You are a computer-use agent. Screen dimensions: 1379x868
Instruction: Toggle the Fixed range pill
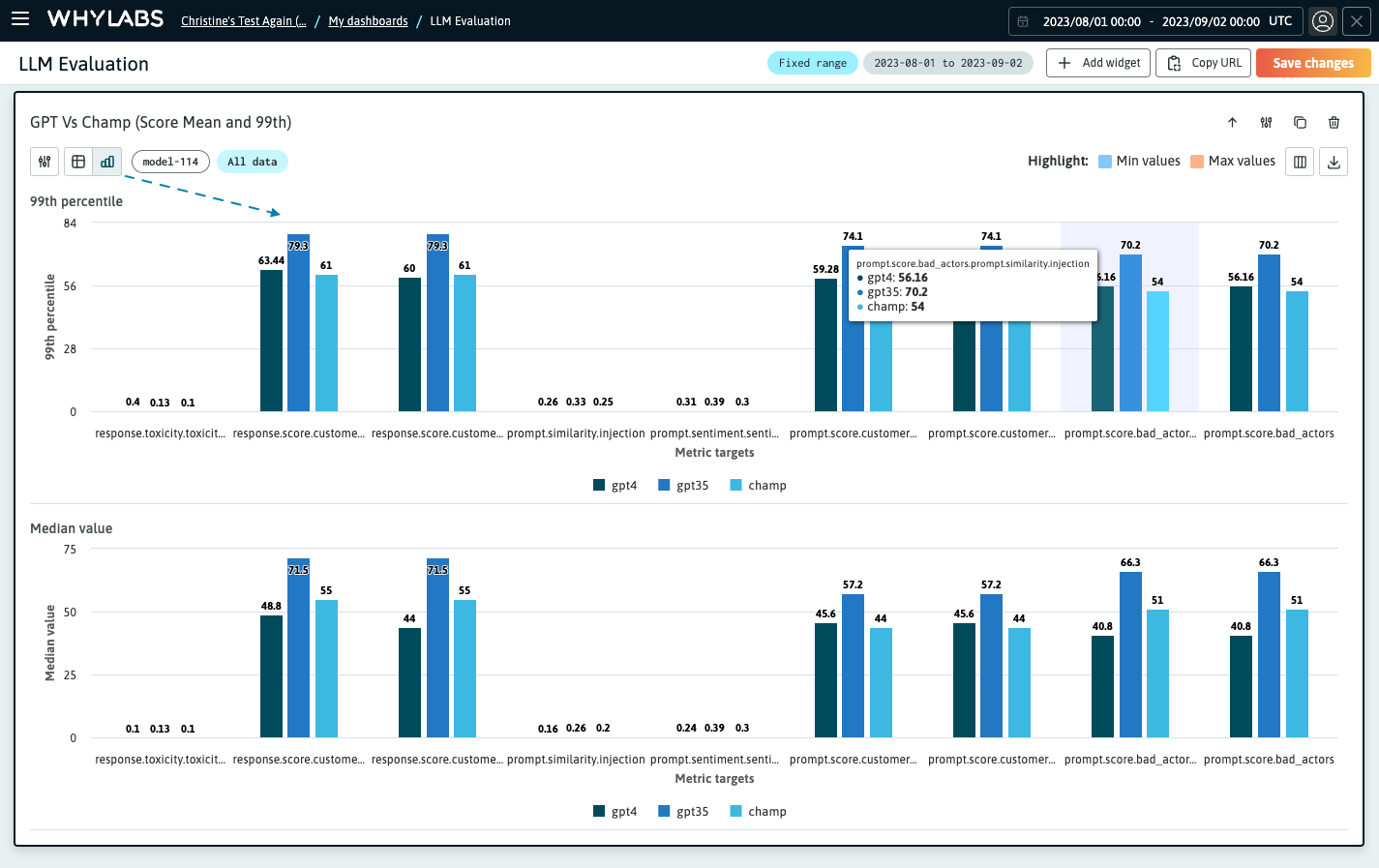click(812, 62)
